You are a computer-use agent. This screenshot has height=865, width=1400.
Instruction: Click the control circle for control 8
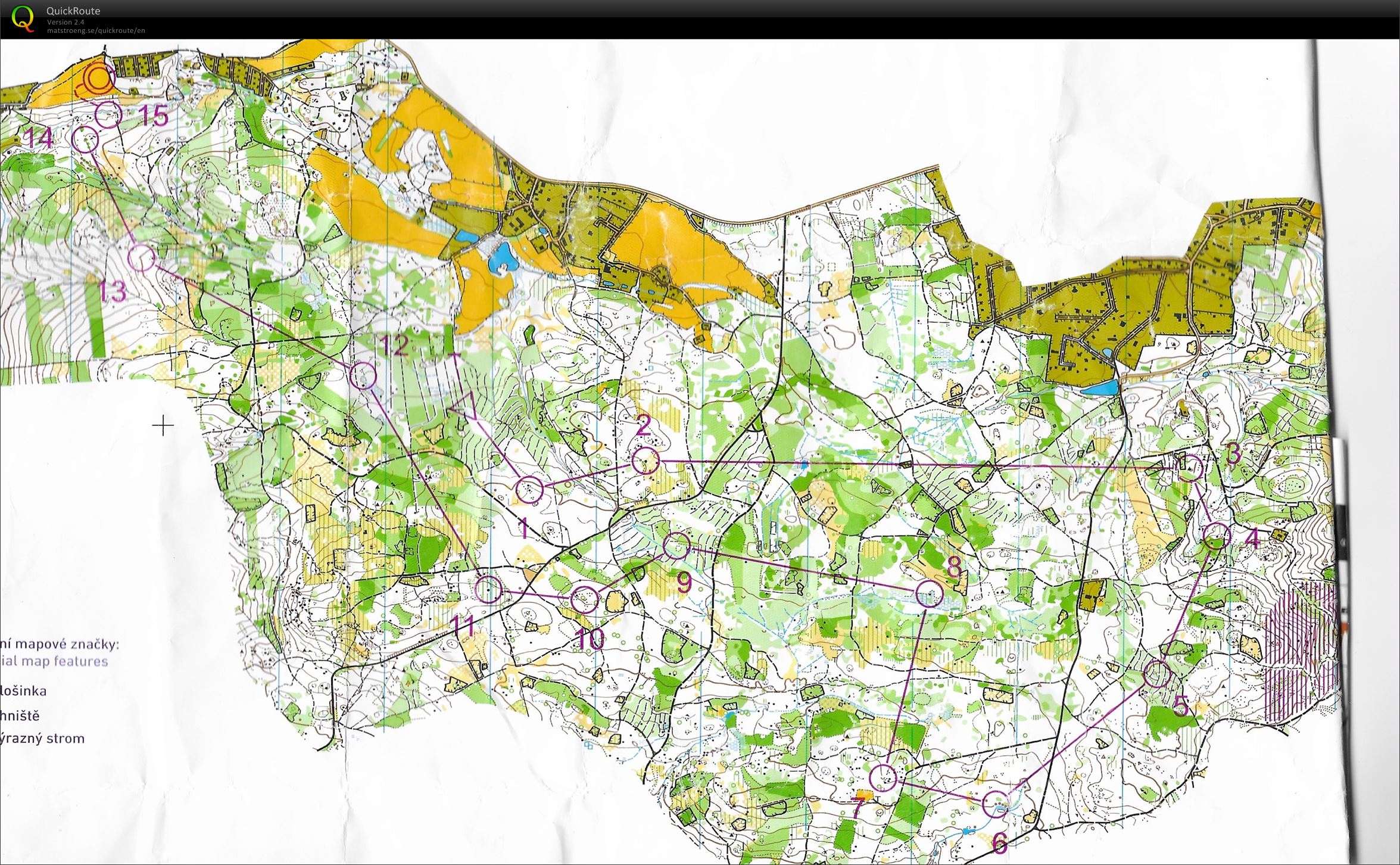(929, 593)
